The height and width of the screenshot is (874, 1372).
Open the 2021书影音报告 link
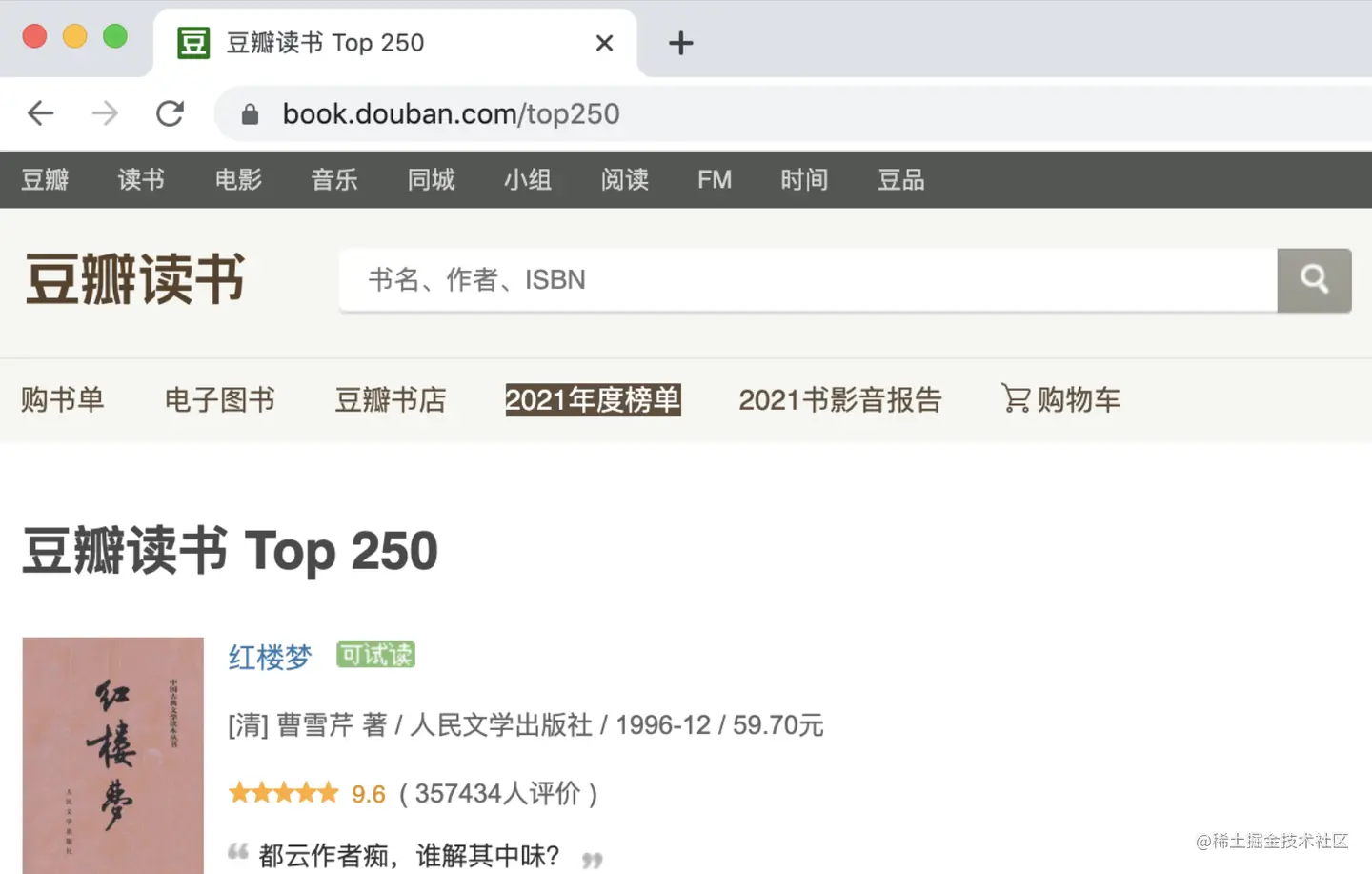tap(839, 399)
